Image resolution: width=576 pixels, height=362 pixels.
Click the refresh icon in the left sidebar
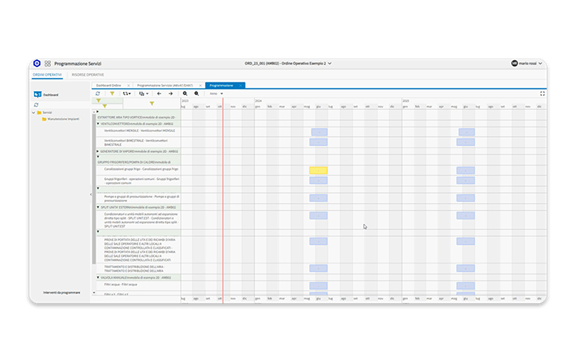click(x=36, y=105)
